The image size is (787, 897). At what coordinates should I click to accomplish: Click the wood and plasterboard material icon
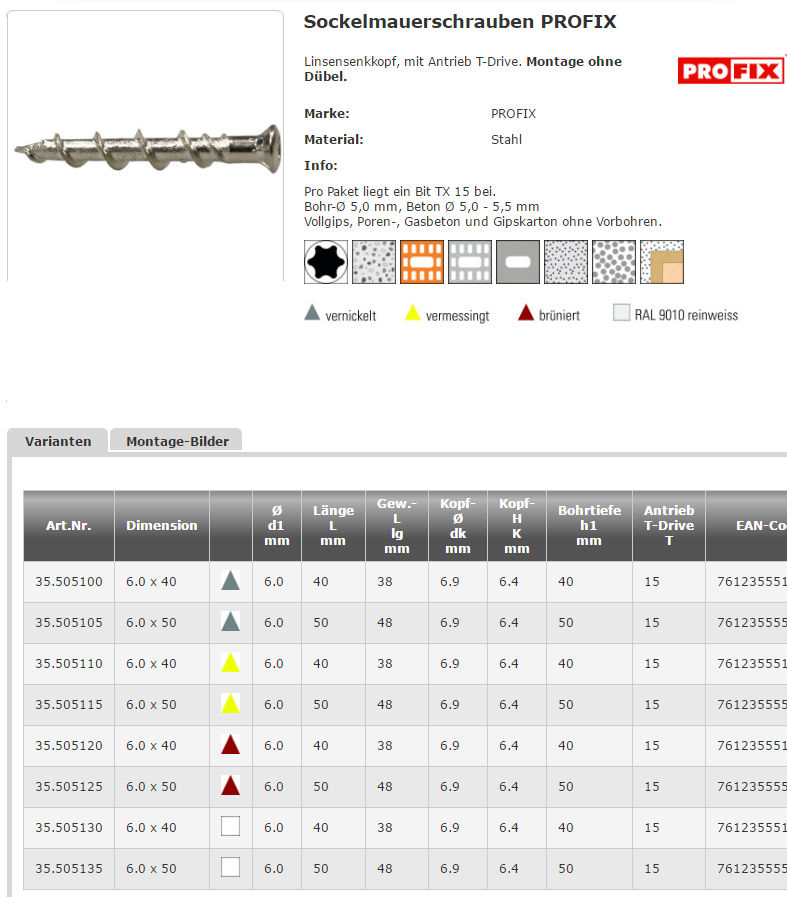[662, 262]
